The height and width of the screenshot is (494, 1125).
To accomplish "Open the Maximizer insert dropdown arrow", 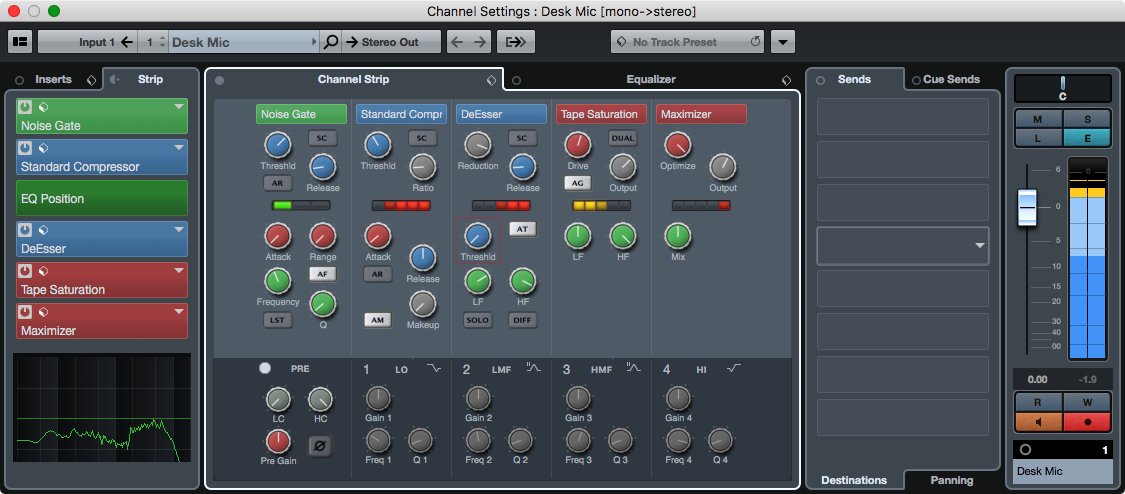I will 179,311.
